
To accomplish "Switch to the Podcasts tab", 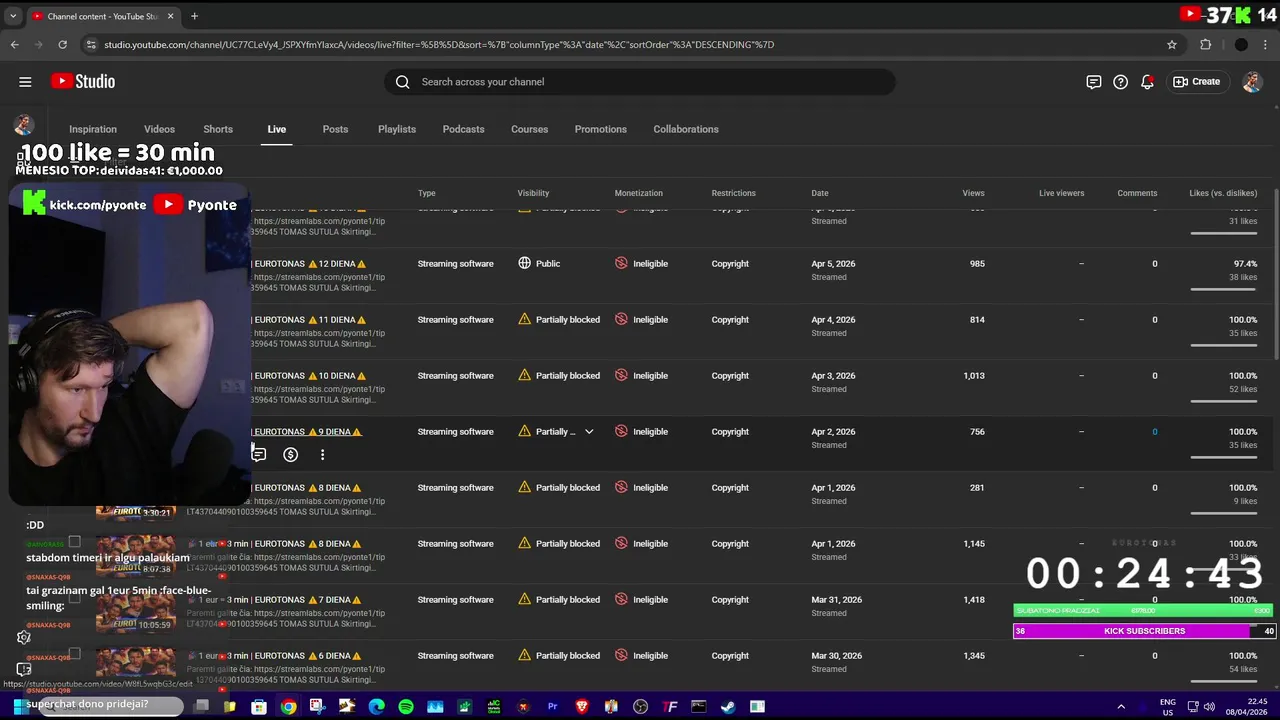I will 463,129.
